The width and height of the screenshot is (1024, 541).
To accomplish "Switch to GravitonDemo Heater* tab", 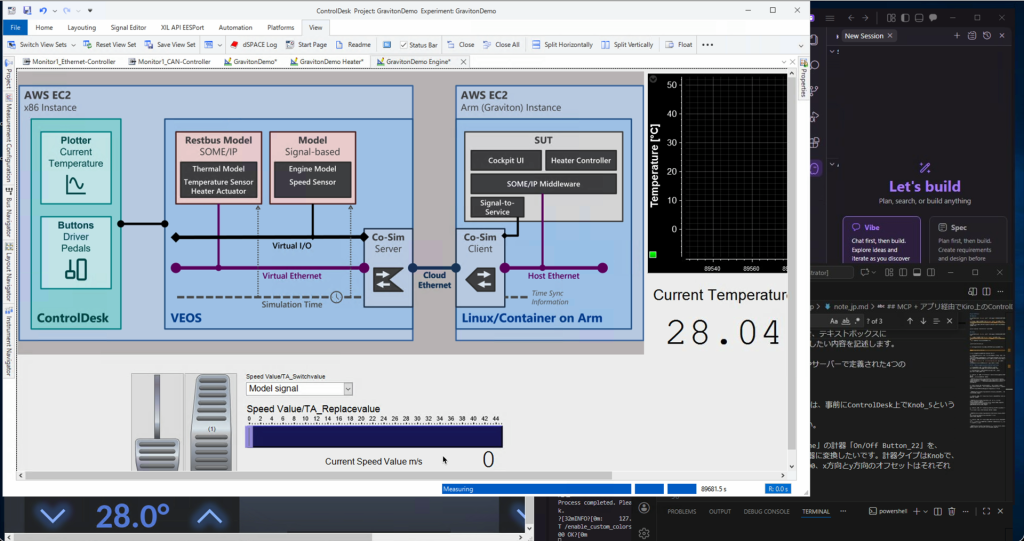I will (327, 61).
